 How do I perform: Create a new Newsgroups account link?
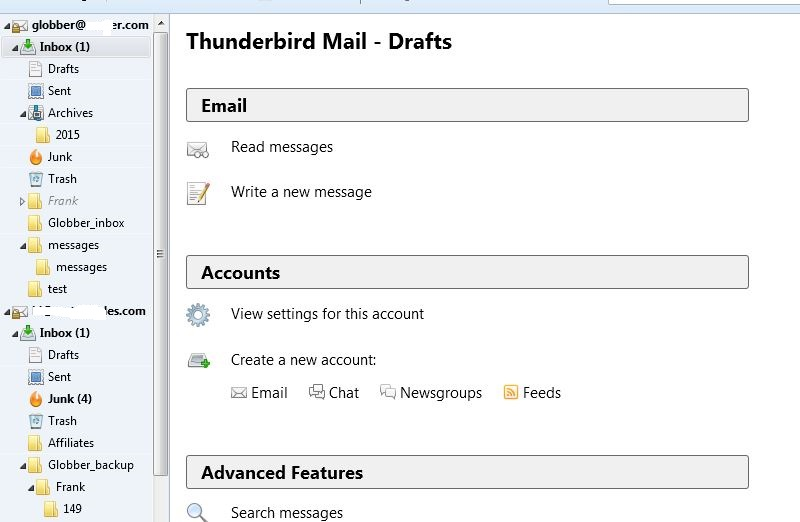441,392
